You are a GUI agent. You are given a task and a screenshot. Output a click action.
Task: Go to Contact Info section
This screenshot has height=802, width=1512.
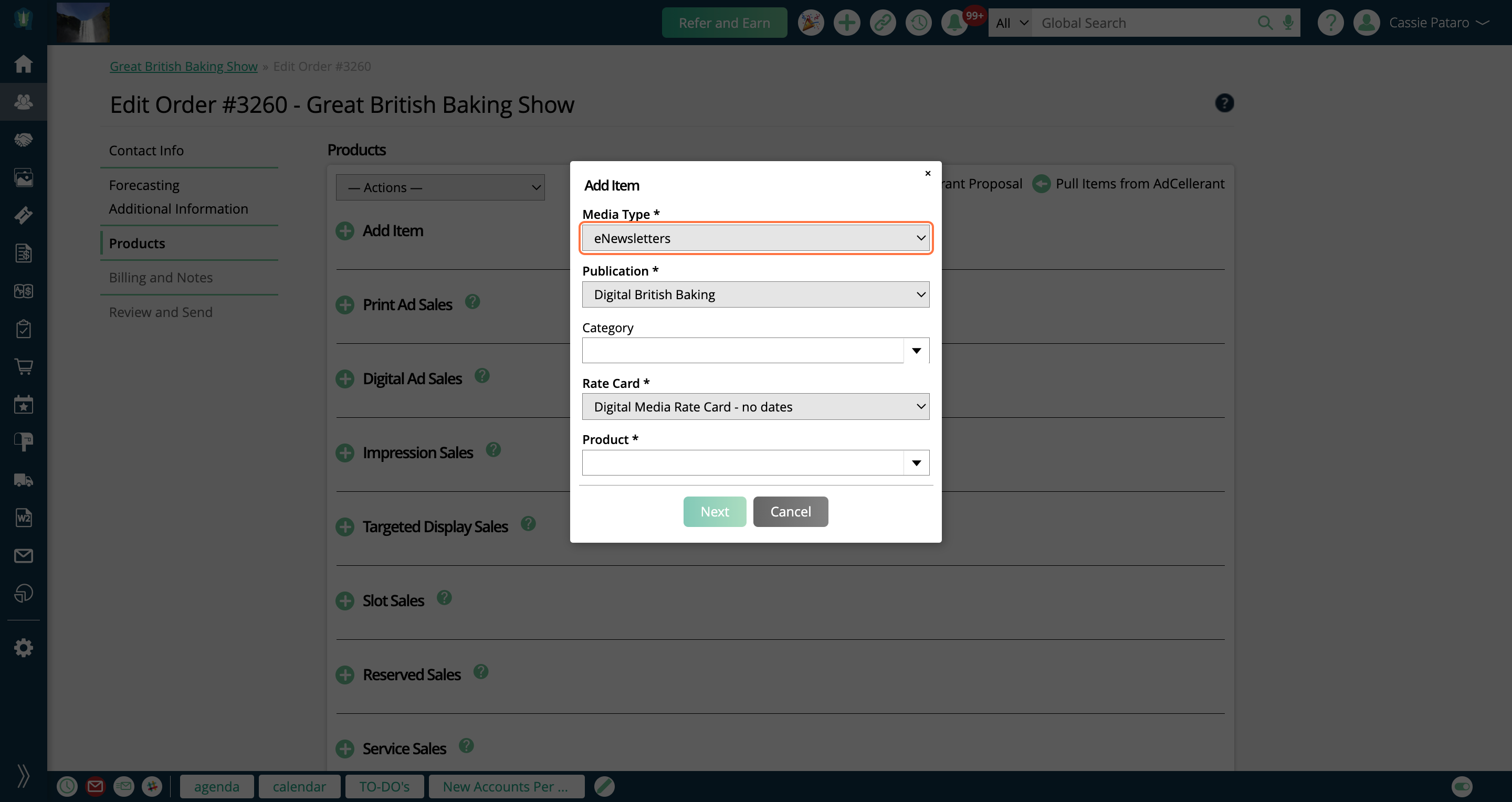(146, 151)
